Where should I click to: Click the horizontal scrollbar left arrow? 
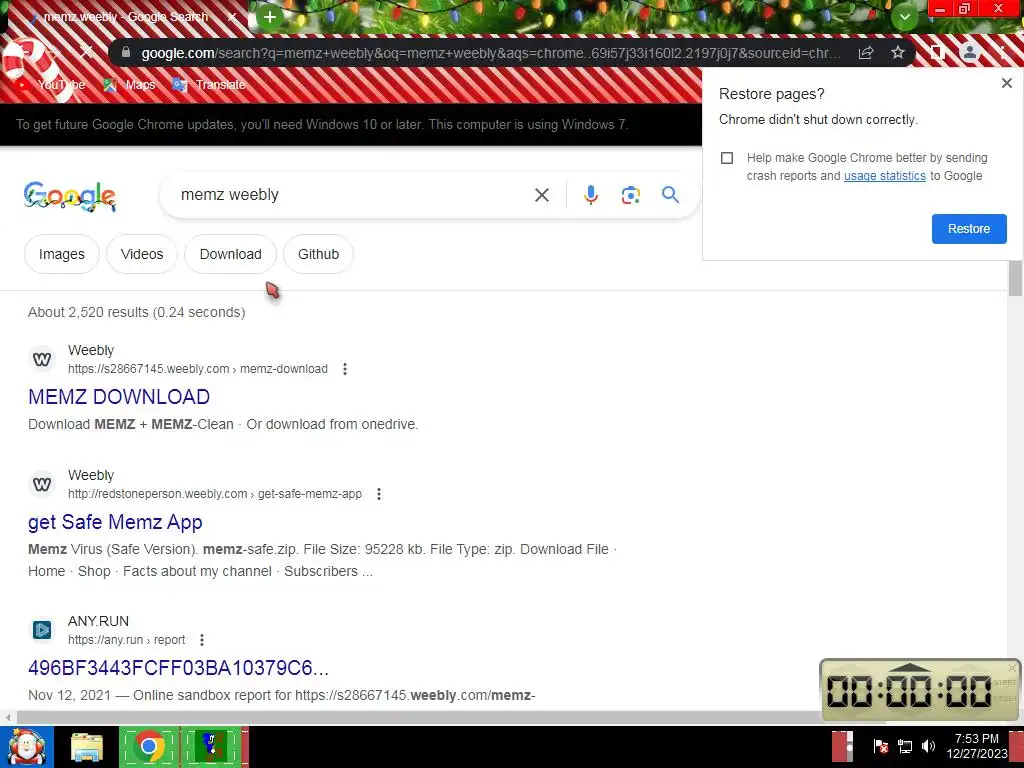point(7,717)
